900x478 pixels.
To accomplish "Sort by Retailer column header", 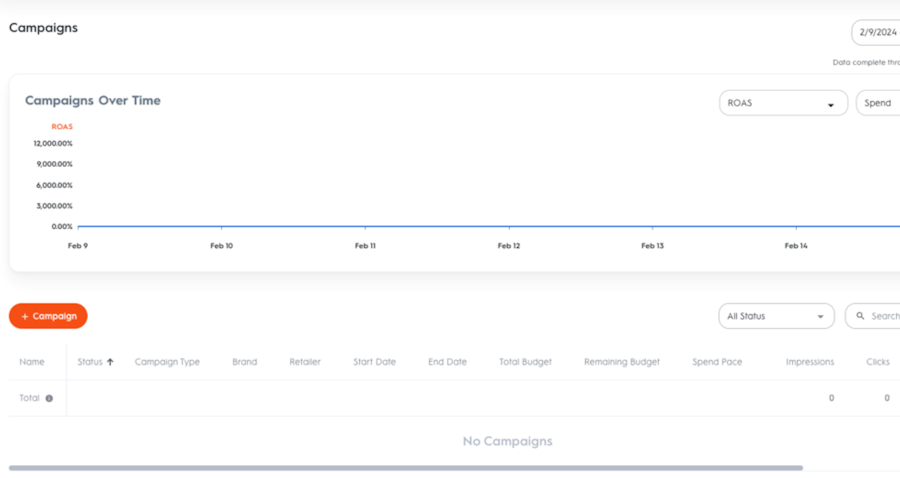I will pos(305,362).
